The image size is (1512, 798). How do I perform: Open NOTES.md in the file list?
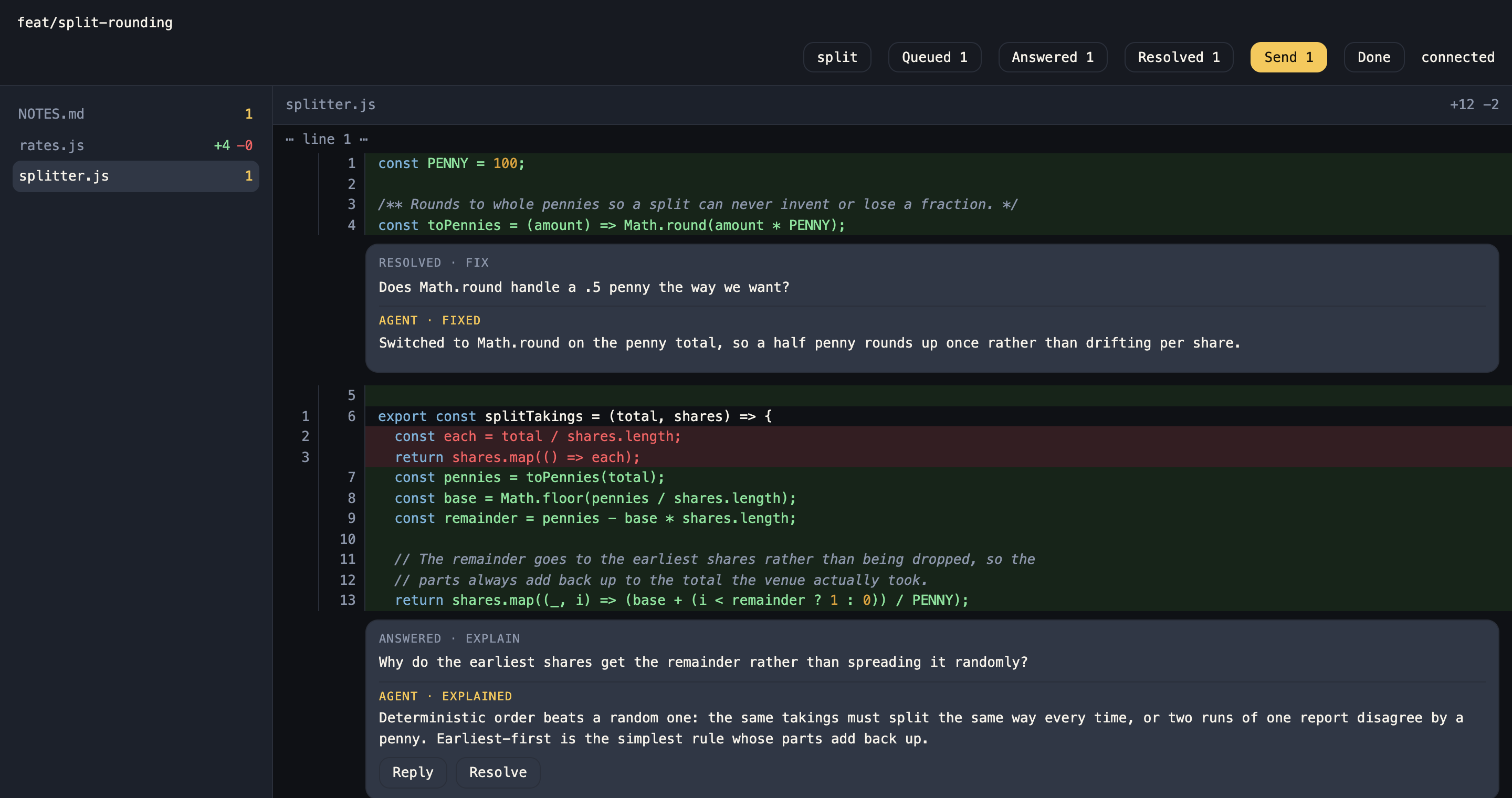pos(135,114)
